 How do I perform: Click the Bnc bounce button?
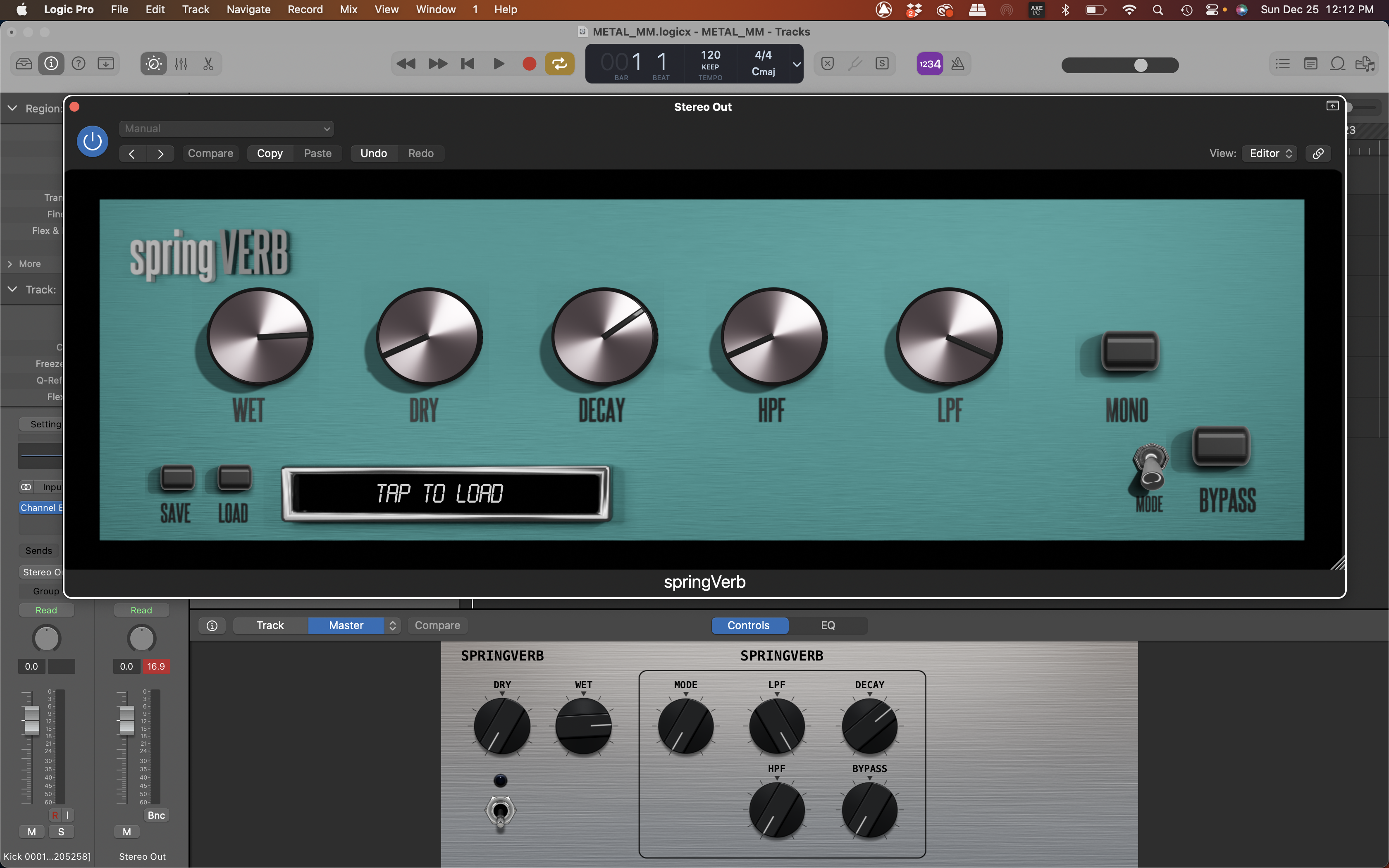tap(156, 815)
